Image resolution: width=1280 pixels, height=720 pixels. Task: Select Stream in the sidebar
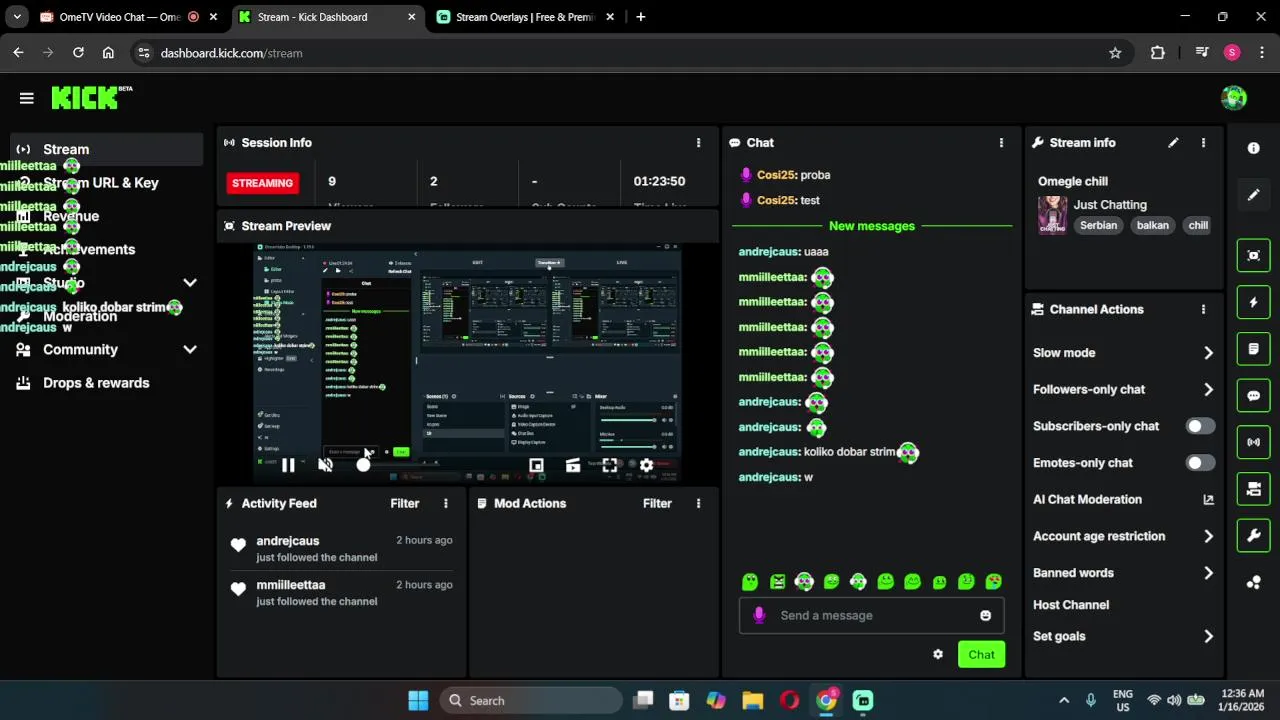coord(107,150)
